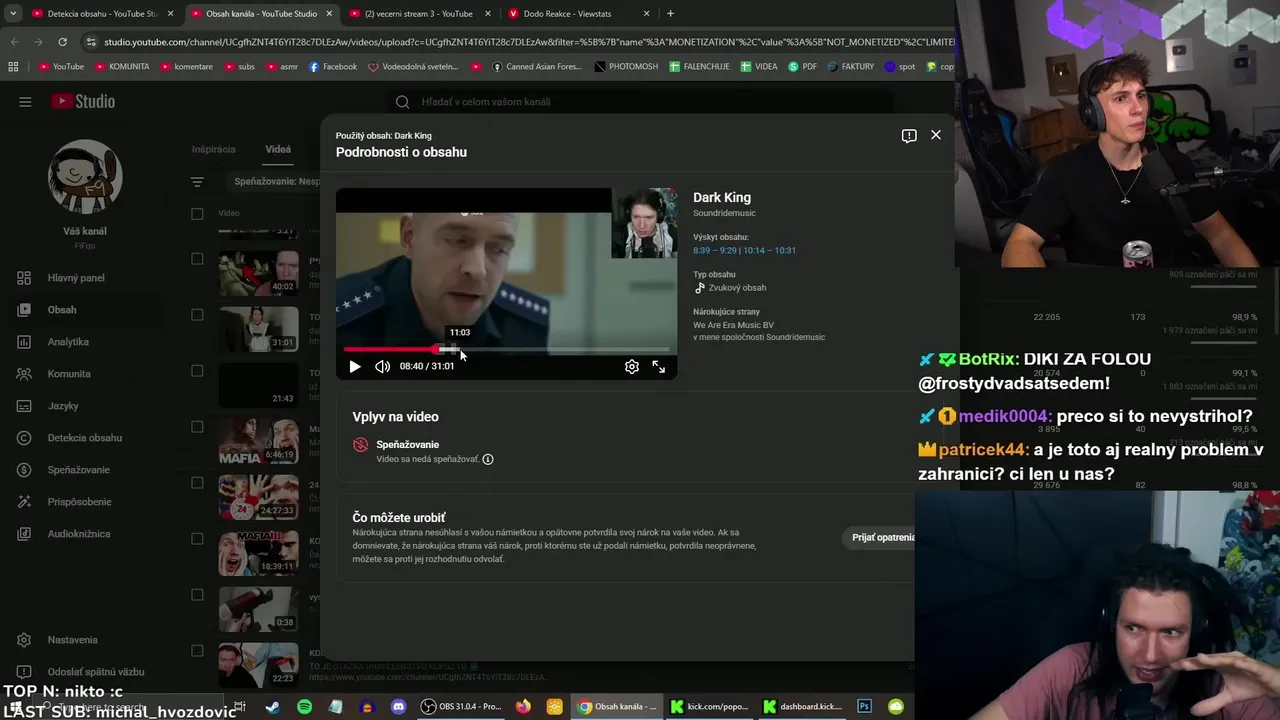Switch to 'Detekcia obsahu' browser tab

[x=102, y=14]
